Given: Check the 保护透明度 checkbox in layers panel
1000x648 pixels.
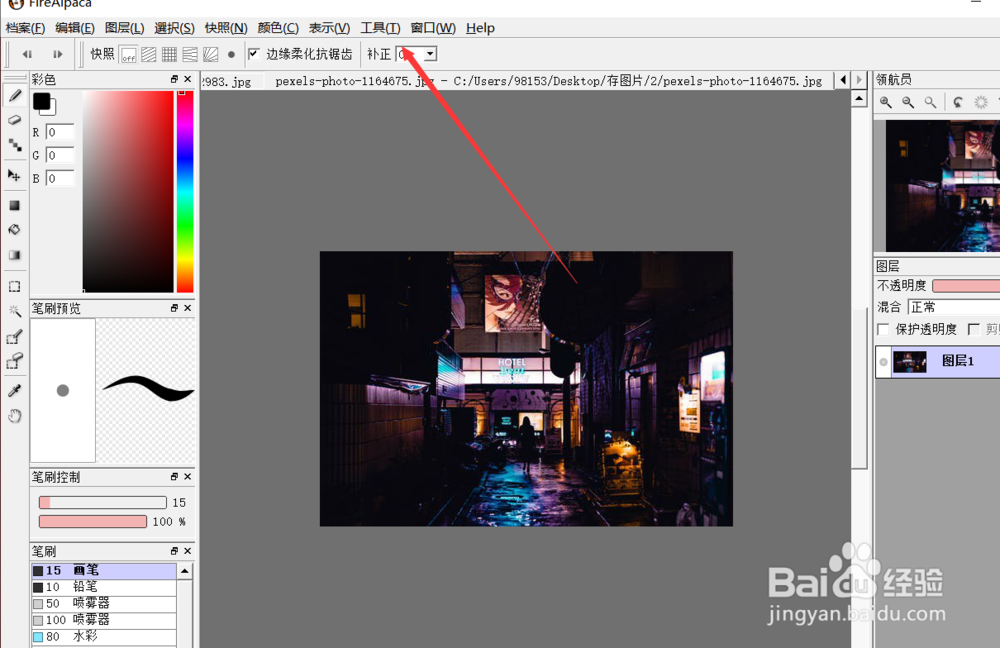Looking at the screenshot, I should 885,328.
